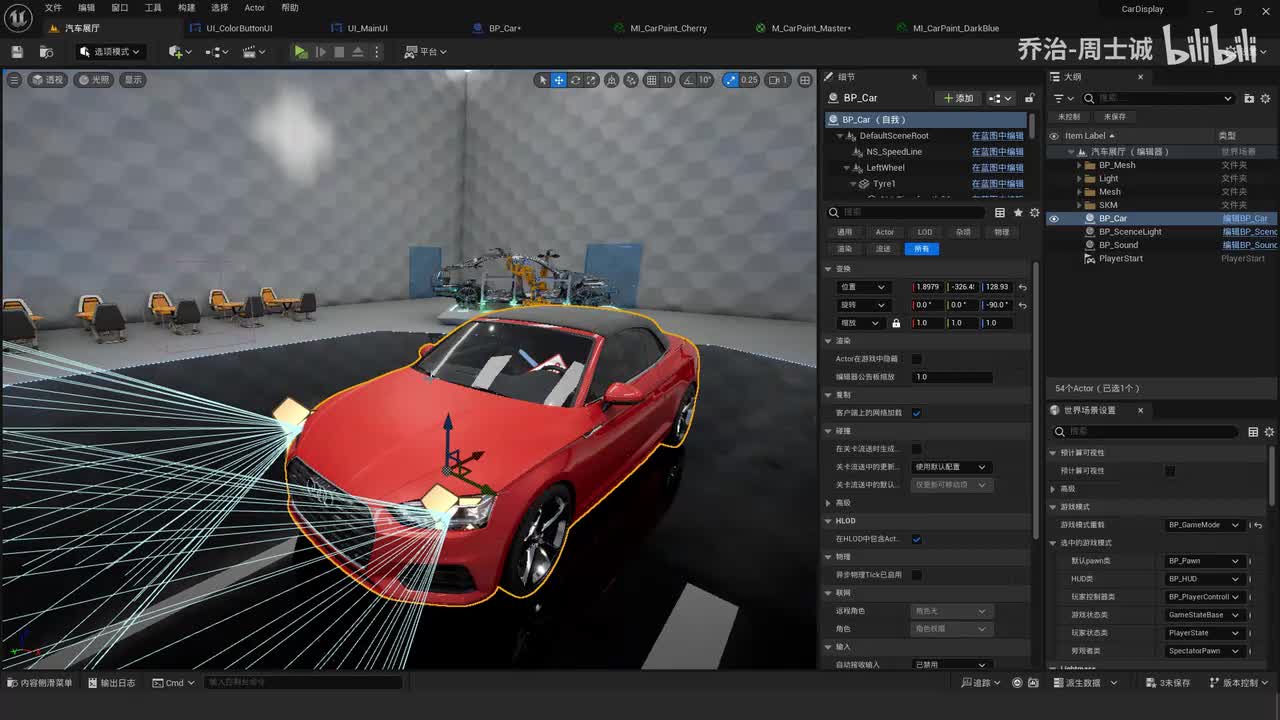
Task: Click the 添加 add component button
Action: click(x=958, y=98)
